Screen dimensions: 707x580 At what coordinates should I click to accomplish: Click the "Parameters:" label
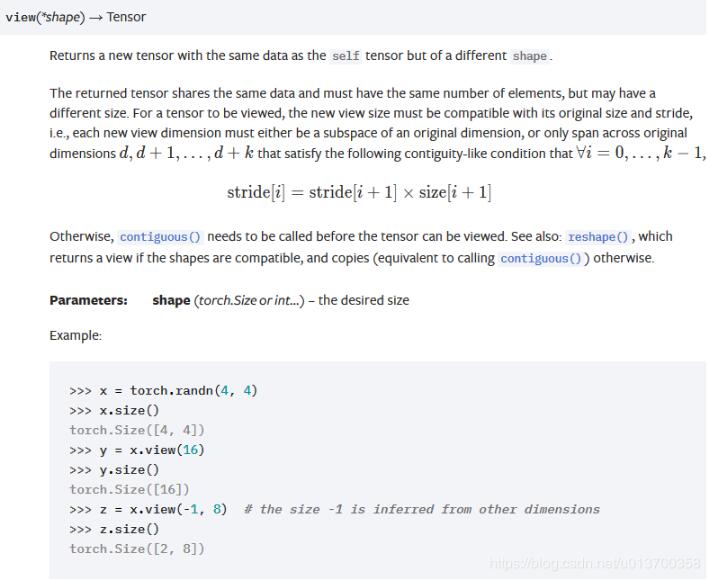click(88, 300)
